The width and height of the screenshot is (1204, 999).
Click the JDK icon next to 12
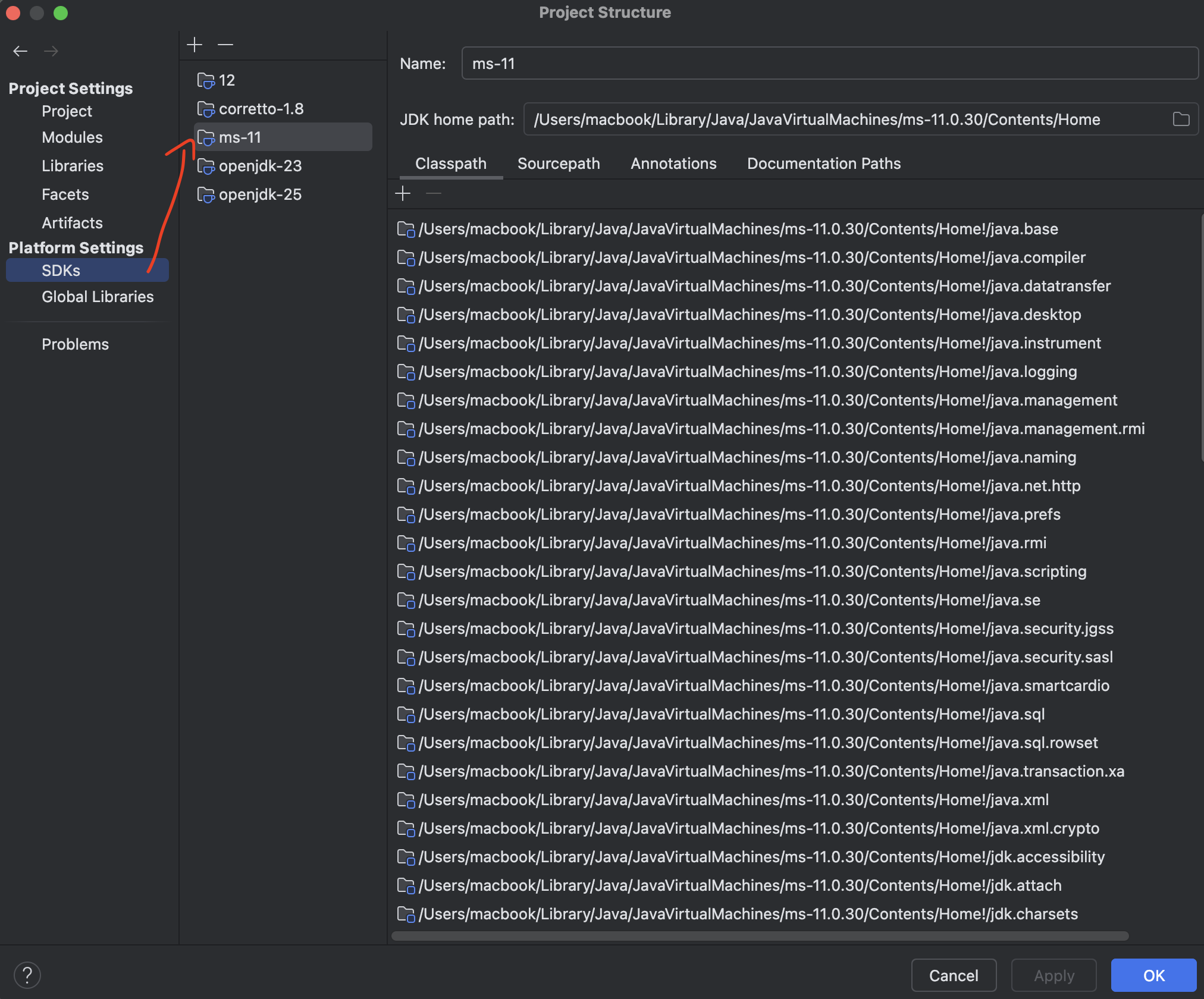(x=206, y=80)
